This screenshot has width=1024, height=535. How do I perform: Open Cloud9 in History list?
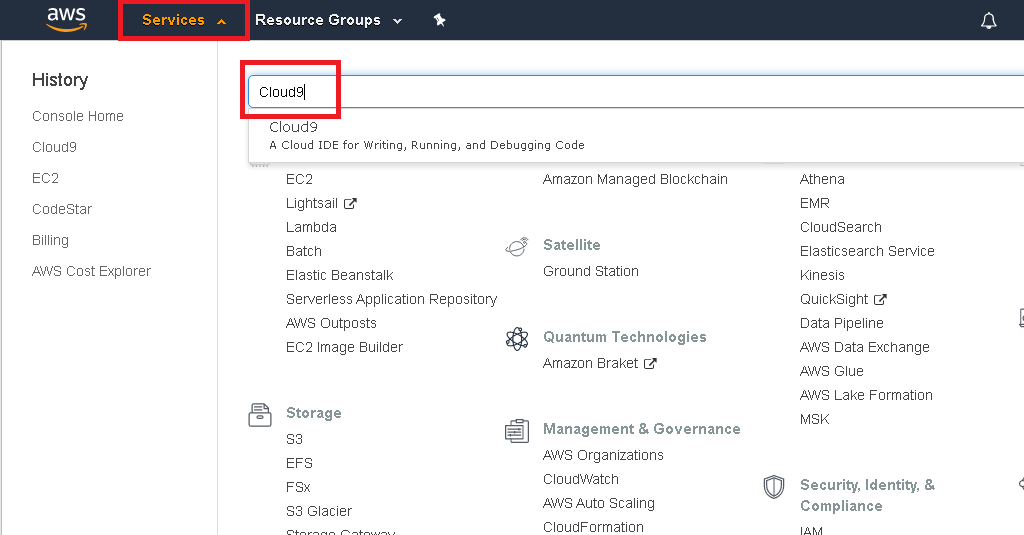(54, 147)
